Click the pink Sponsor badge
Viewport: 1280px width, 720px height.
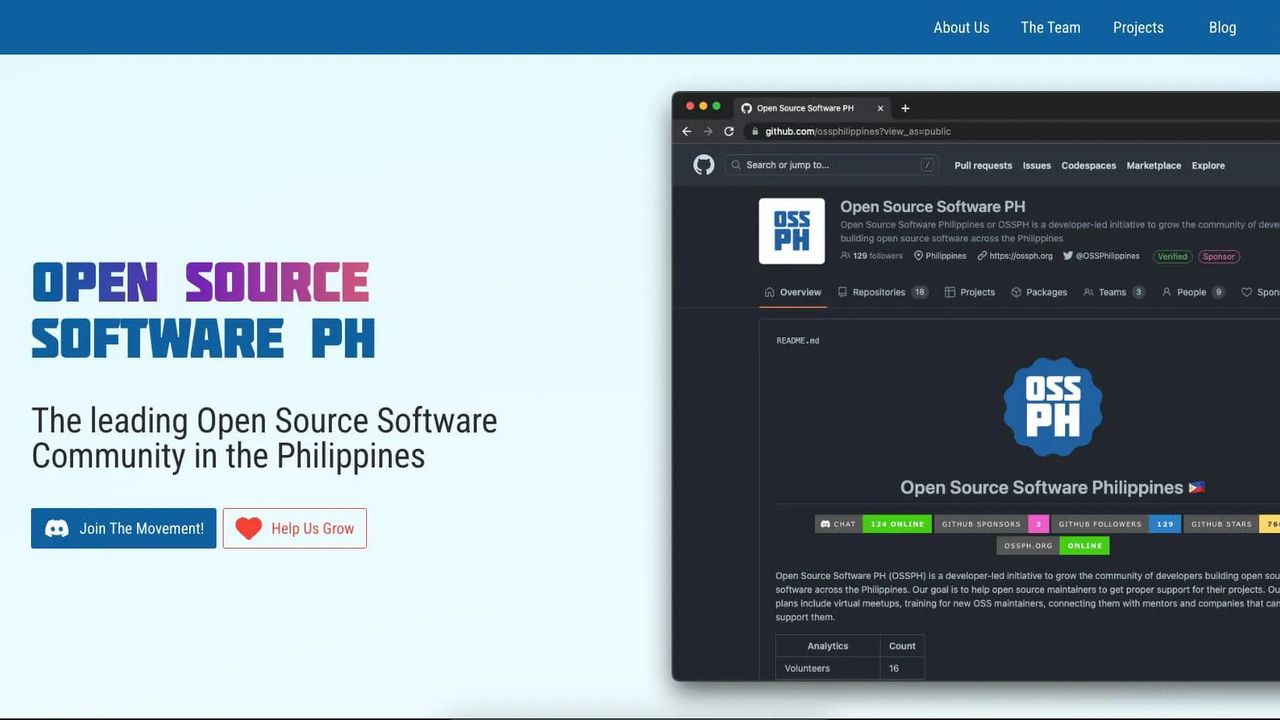[x=1218, y=256]
